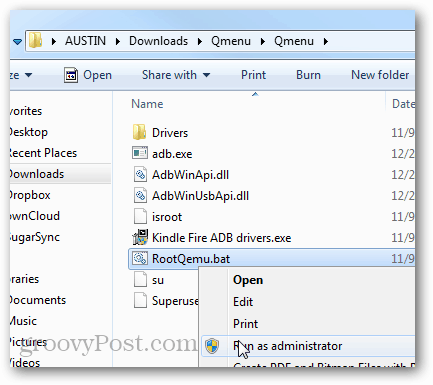Click Burn in the toolbar

(x=308, y=75)
